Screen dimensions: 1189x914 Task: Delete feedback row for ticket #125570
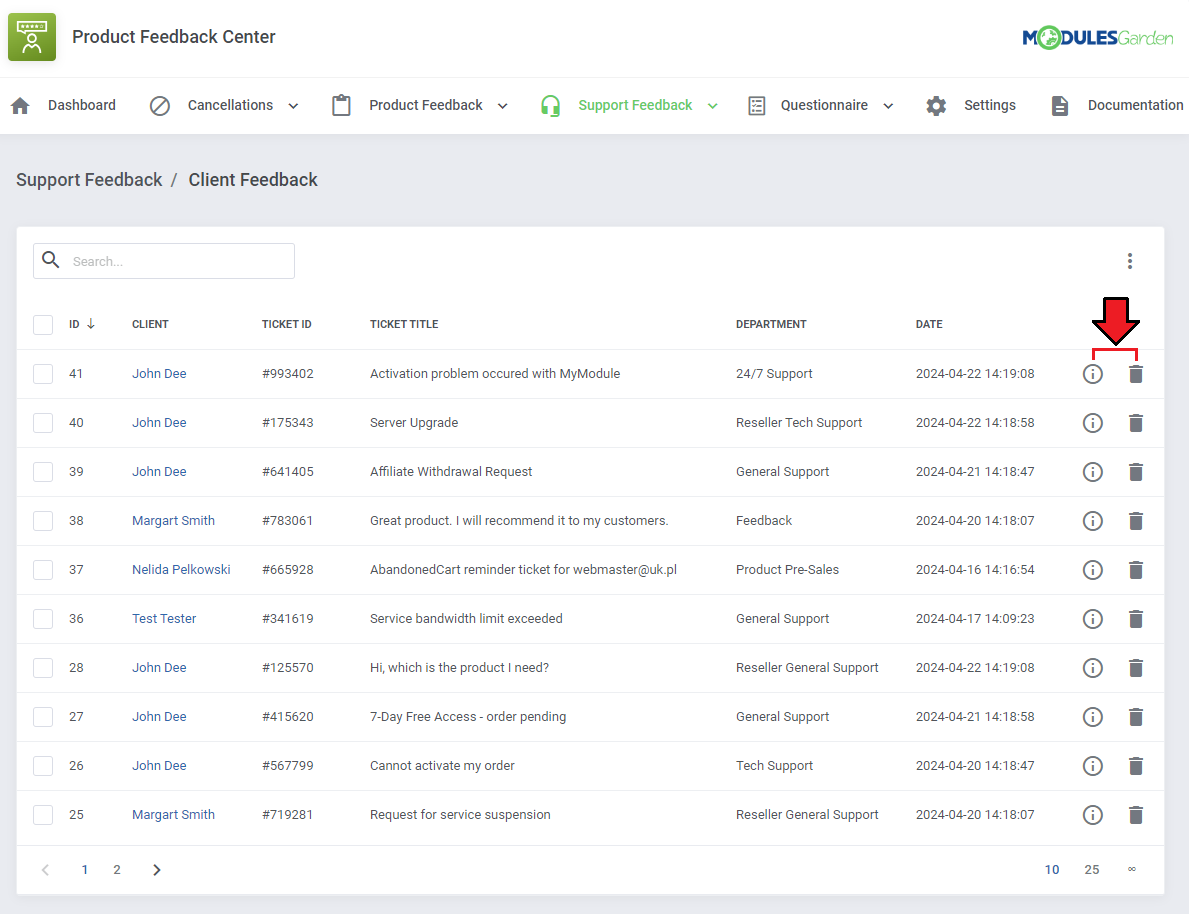point(1135,668)
